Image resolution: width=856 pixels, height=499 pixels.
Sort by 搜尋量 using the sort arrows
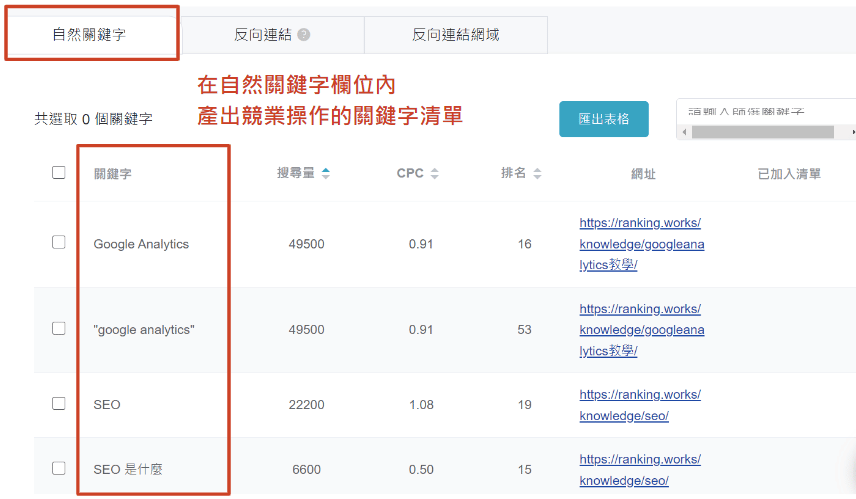(x=325, y=173)
